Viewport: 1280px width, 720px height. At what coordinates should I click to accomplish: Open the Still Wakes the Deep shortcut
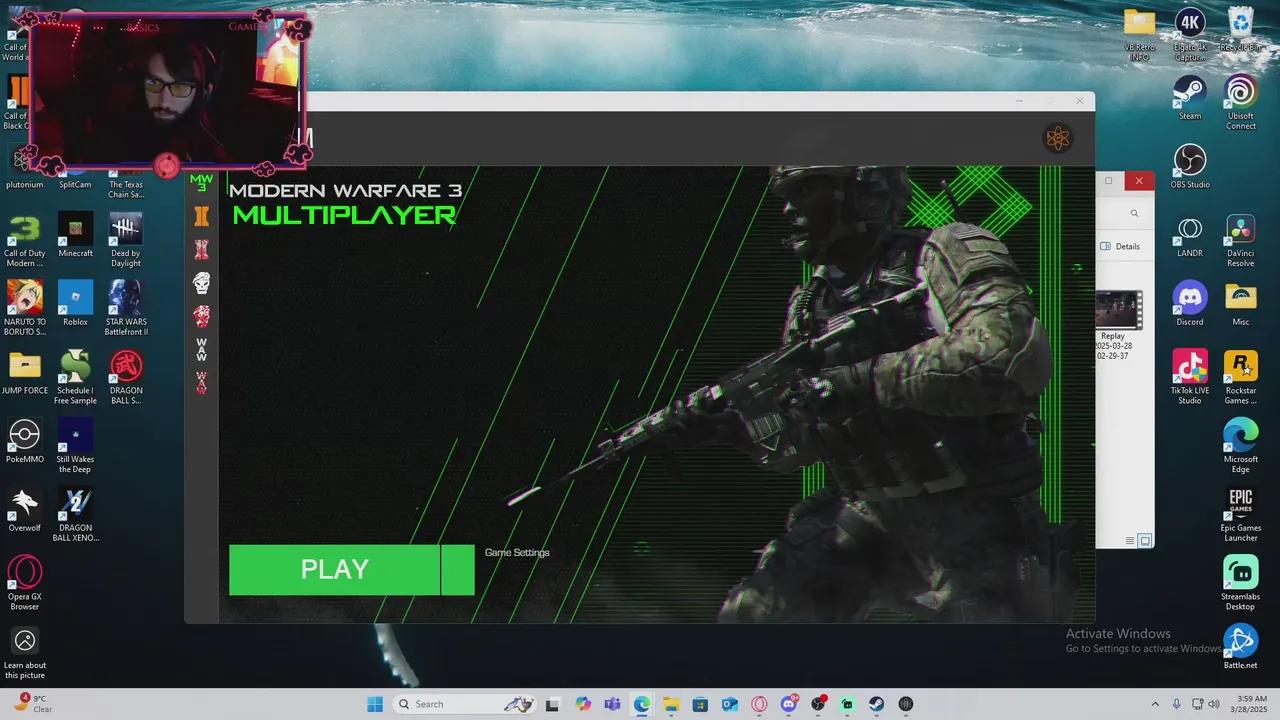point(75,445)
